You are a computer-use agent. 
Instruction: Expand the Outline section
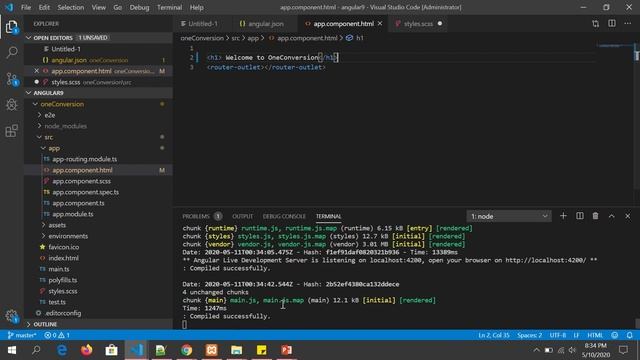coord(98,324)
